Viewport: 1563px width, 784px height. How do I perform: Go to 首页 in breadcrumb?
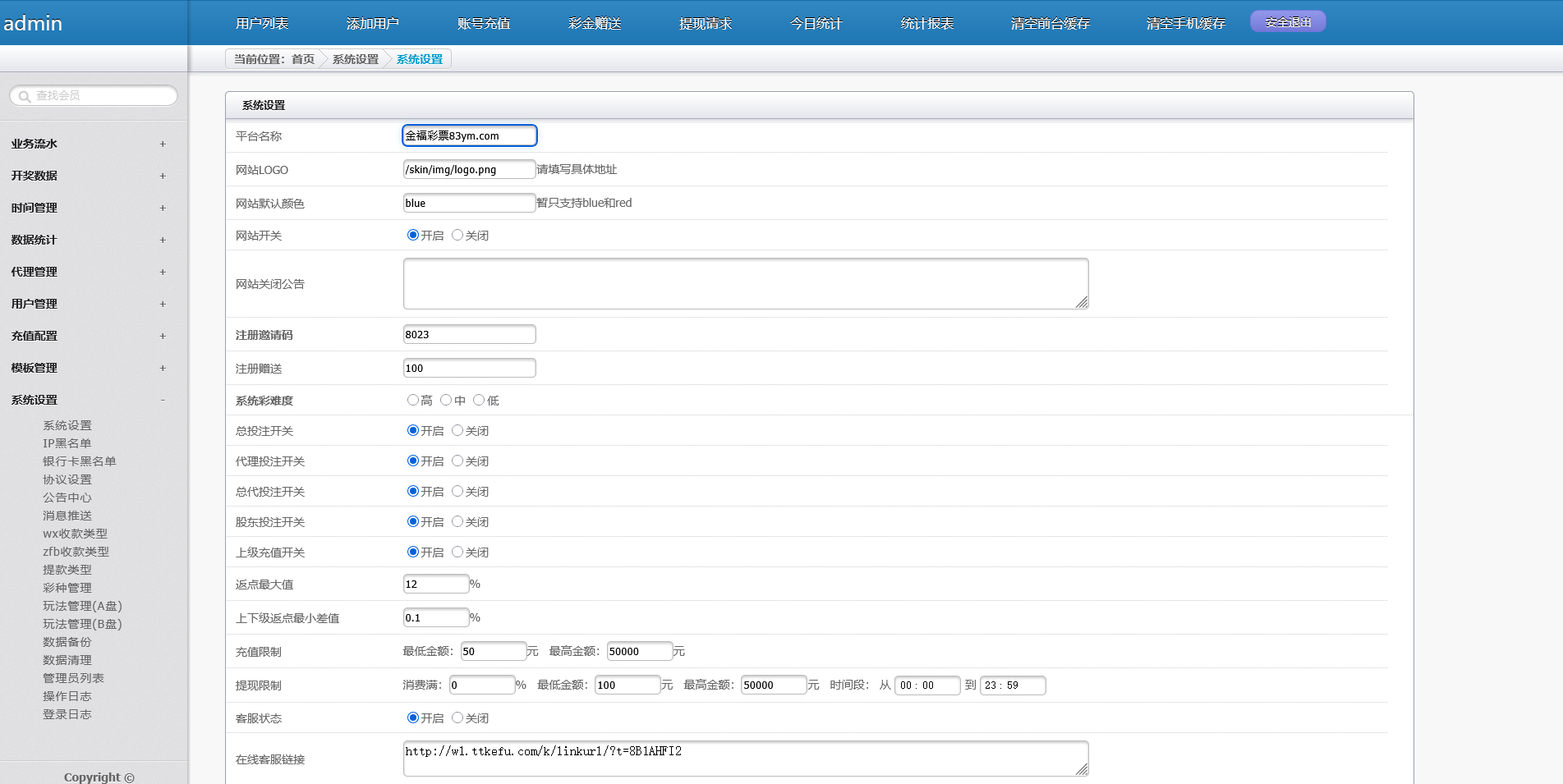(x=303, y=59)
